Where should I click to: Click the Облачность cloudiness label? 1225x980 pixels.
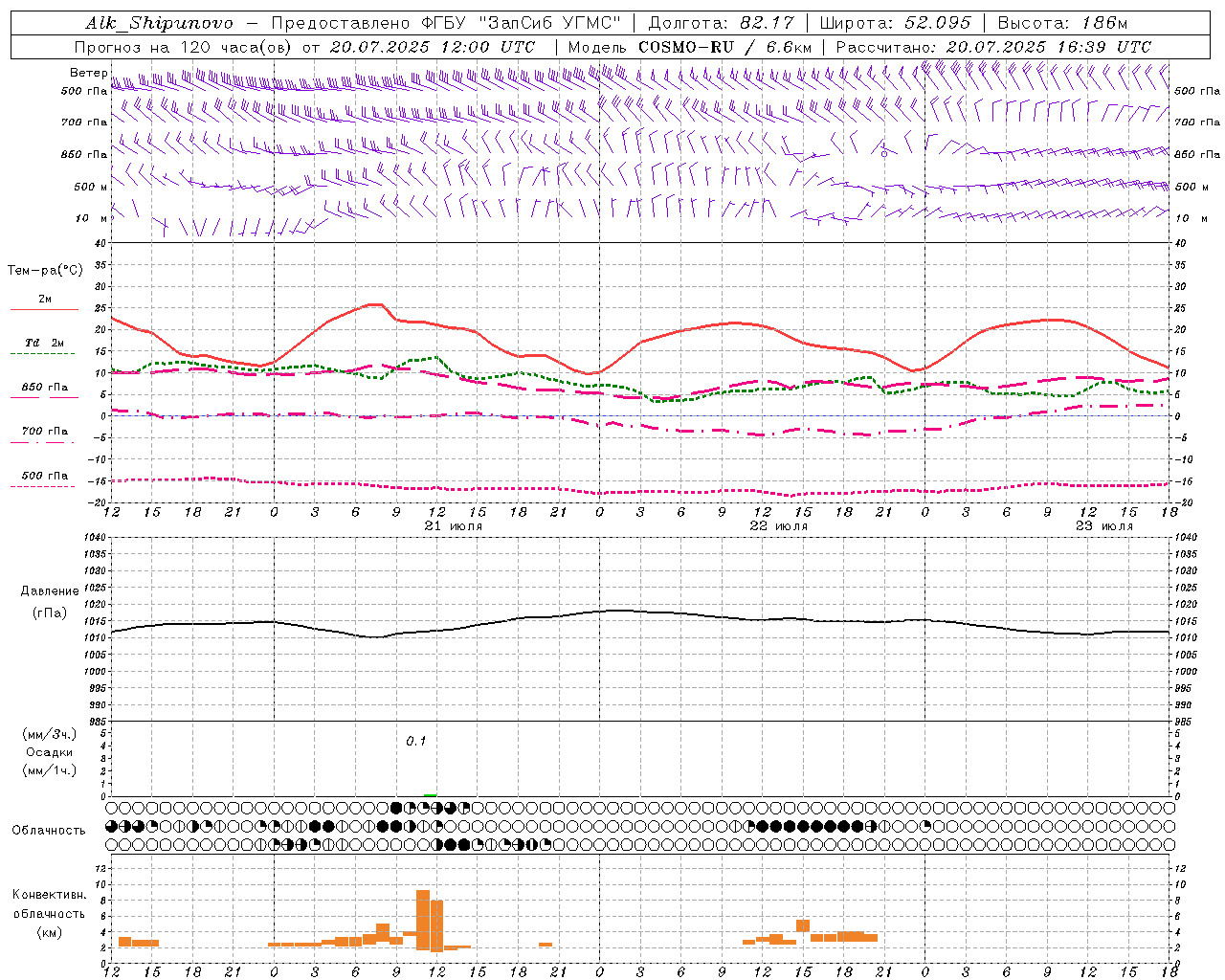tap(49, 831)
